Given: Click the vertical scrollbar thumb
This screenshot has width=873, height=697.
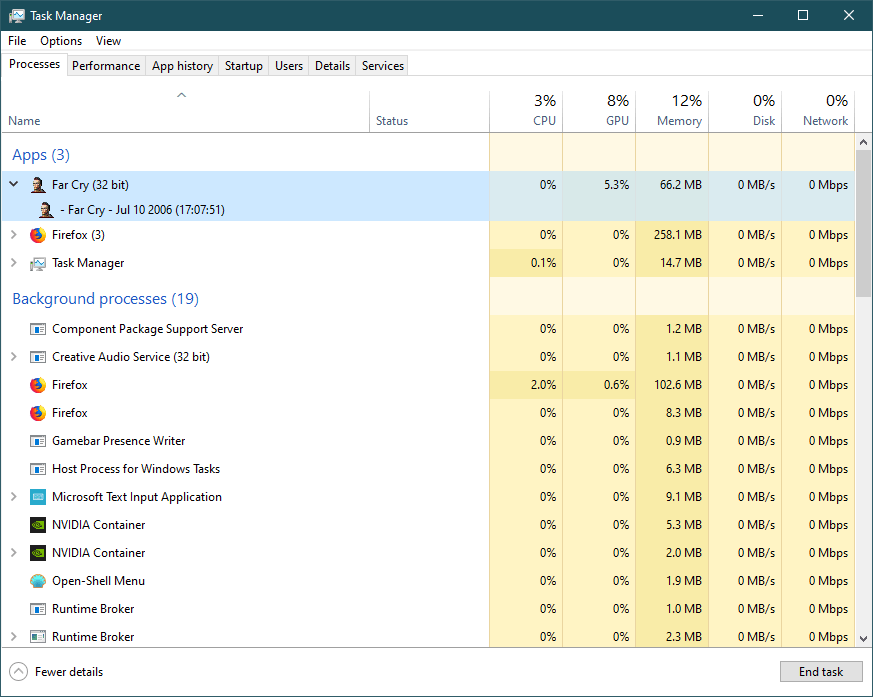Looking at the screenshot, I should click(x=864, y=223).
